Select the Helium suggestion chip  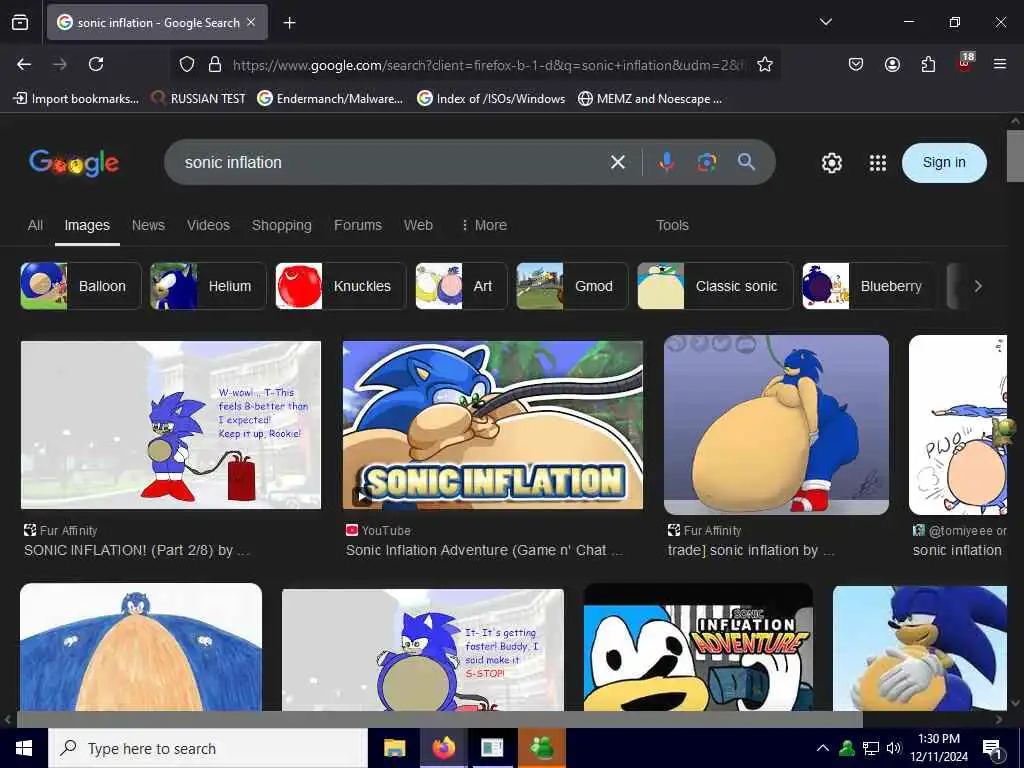tap(208, 286)
